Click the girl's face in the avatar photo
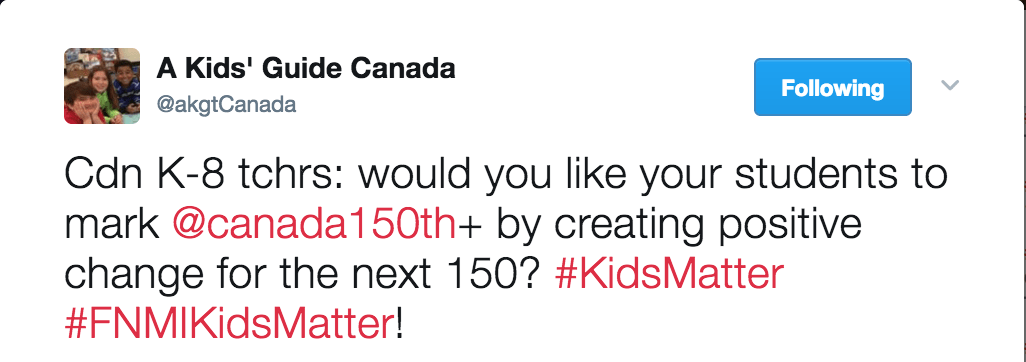Image resolution: width=1026 pixels, height=362 pixels. tap(103, 81)
